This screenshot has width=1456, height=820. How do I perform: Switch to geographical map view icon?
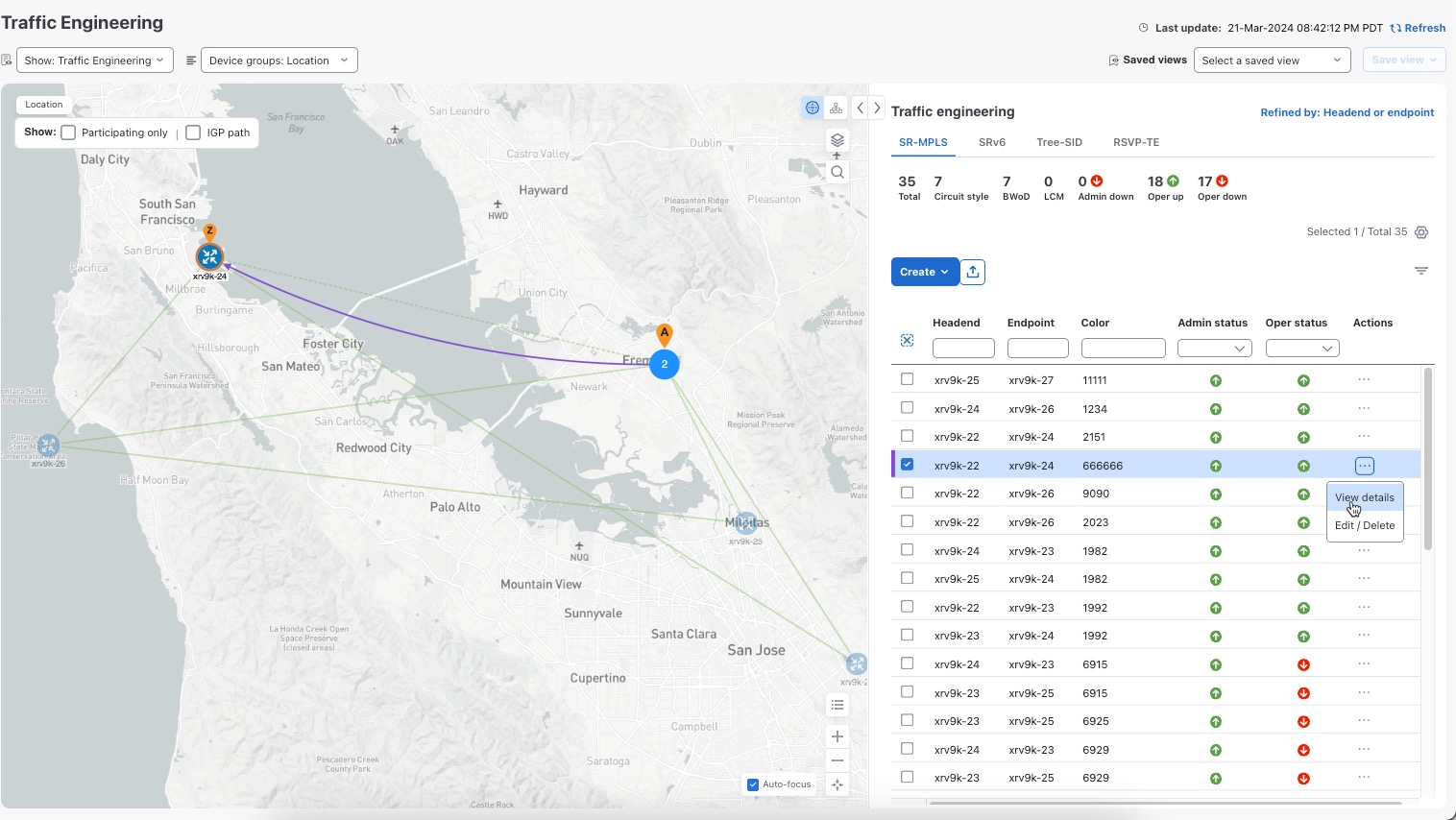pos(813,108)
